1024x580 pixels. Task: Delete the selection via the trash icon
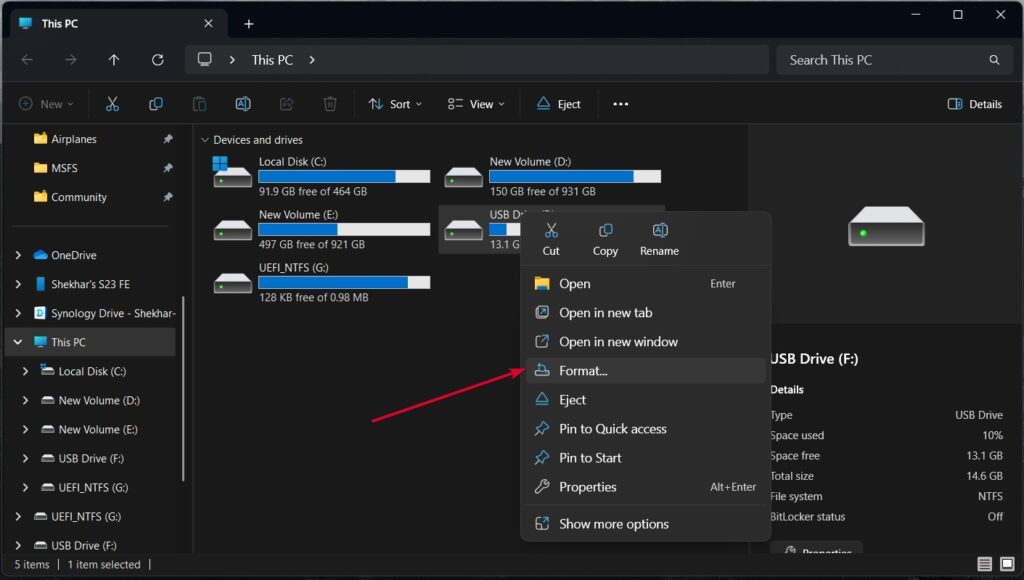click(x=330, y=103)
